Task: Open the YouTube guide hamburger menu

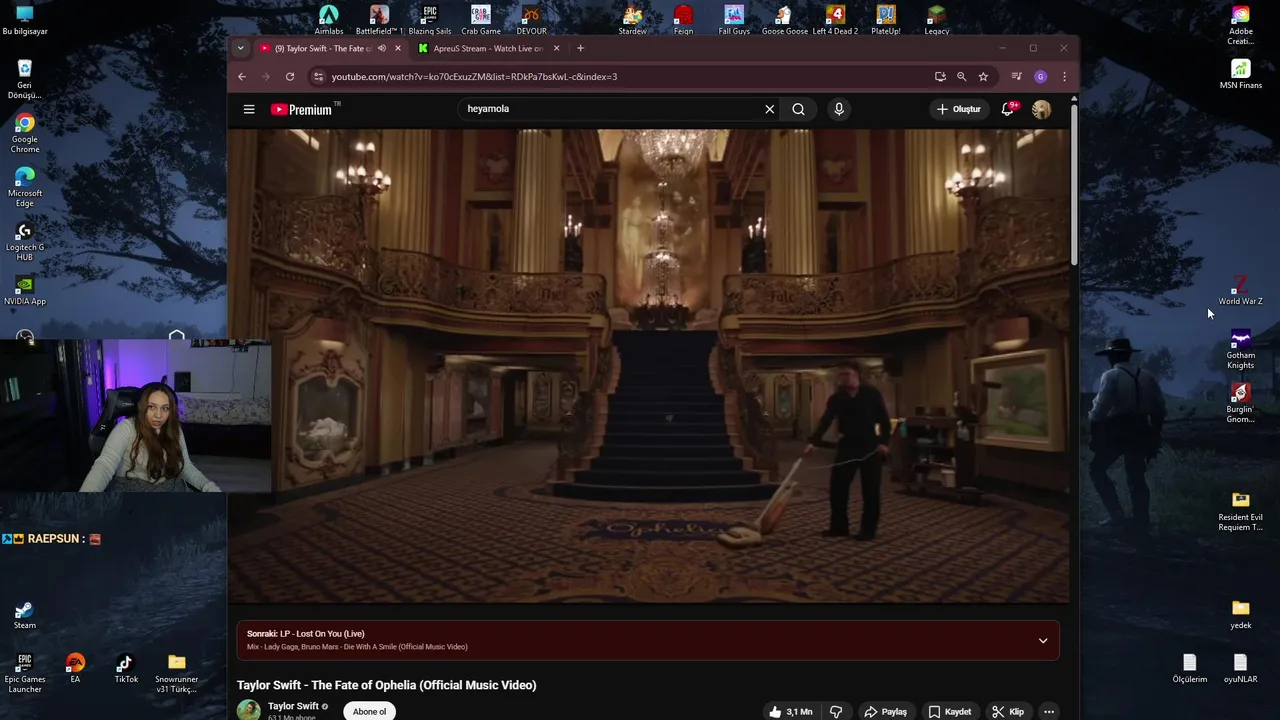Action: click(x=249, y=109)
